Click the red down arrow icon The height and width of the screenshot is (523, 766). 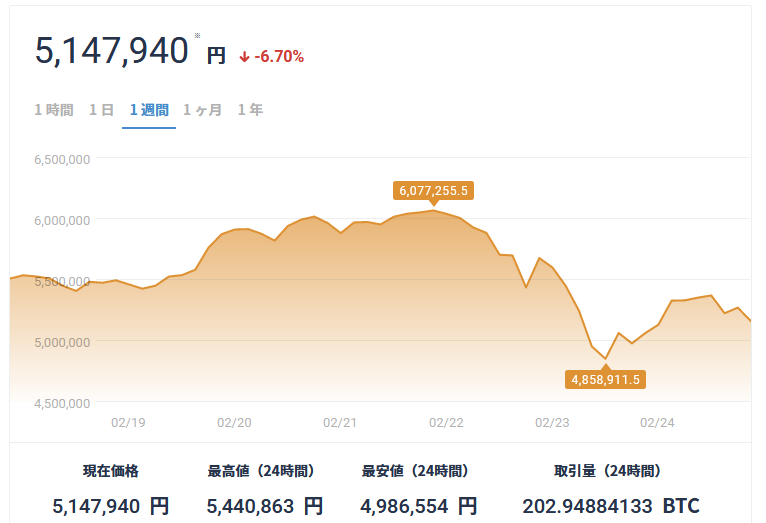point(244,58)
